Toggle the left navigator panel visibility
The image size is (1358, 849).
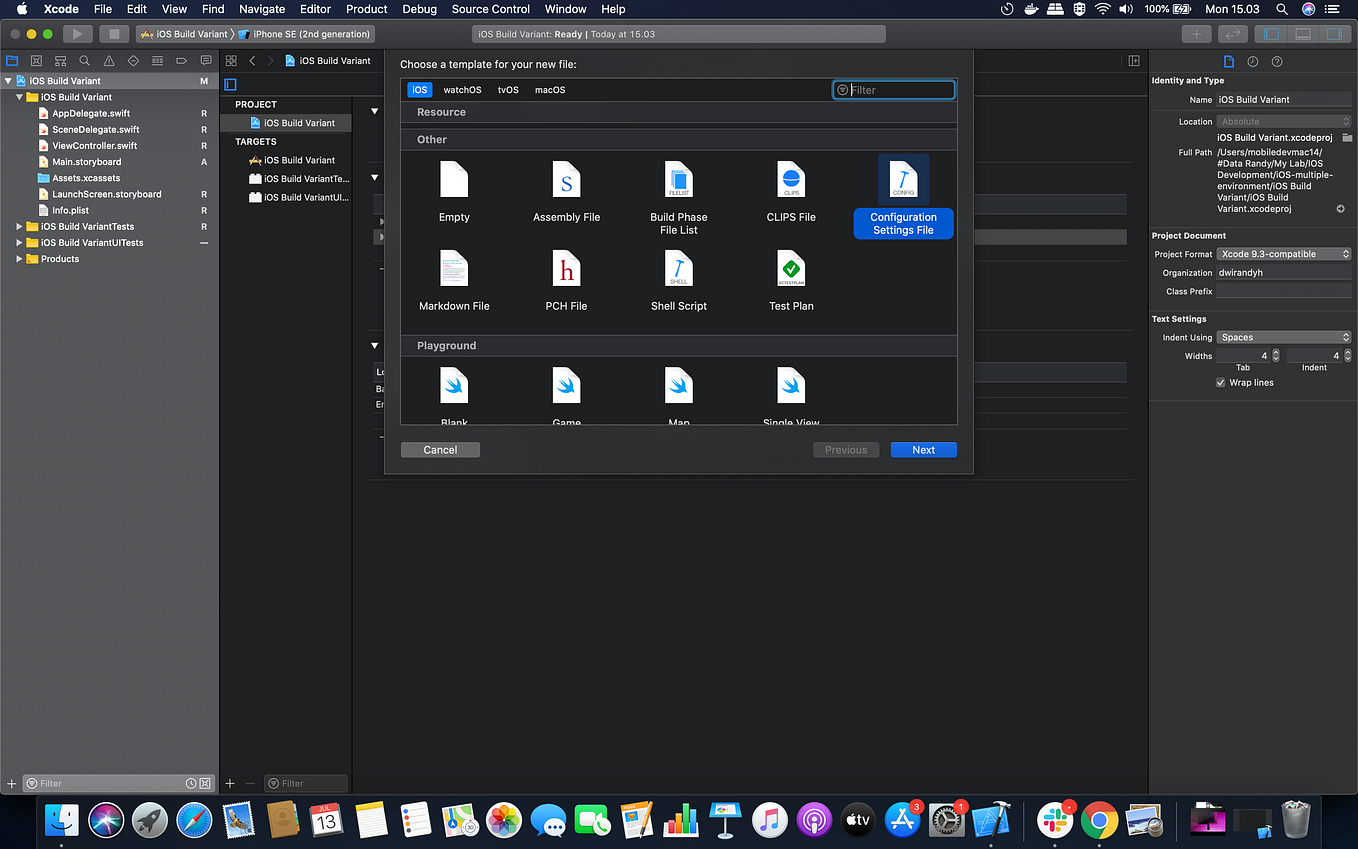pos(1272,34)
